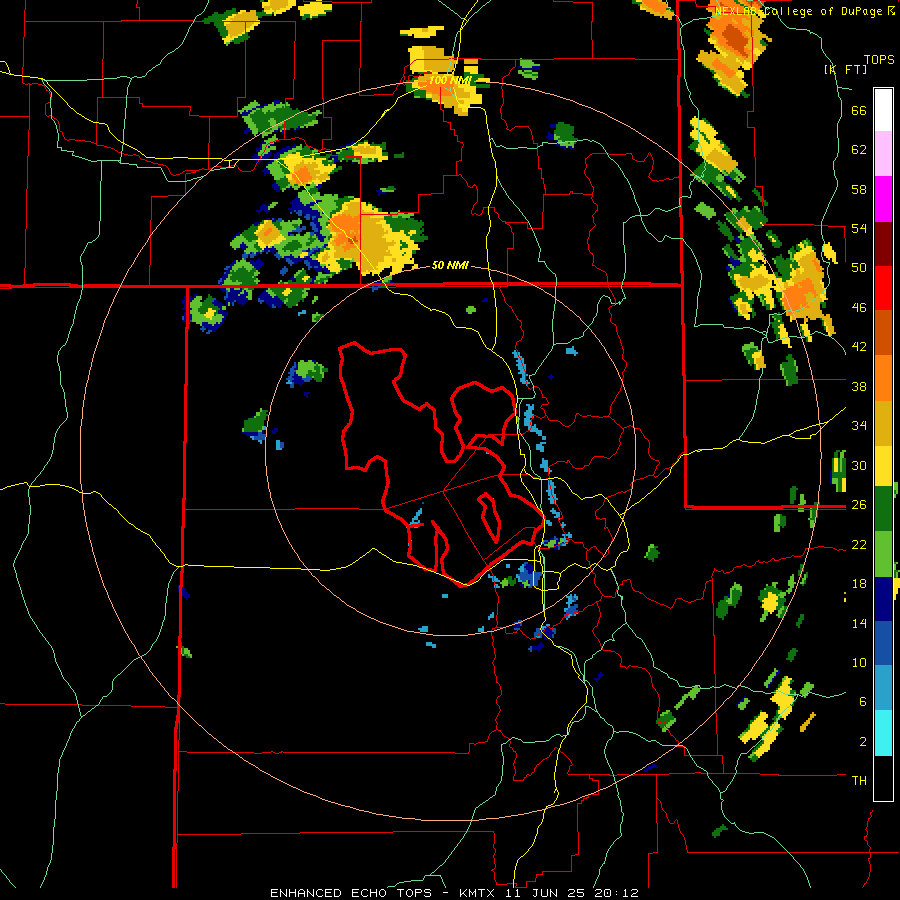Viewport: 900px width, 900px height.
Task: Click the medium blue legend swatch
Action: coord(883,643)
